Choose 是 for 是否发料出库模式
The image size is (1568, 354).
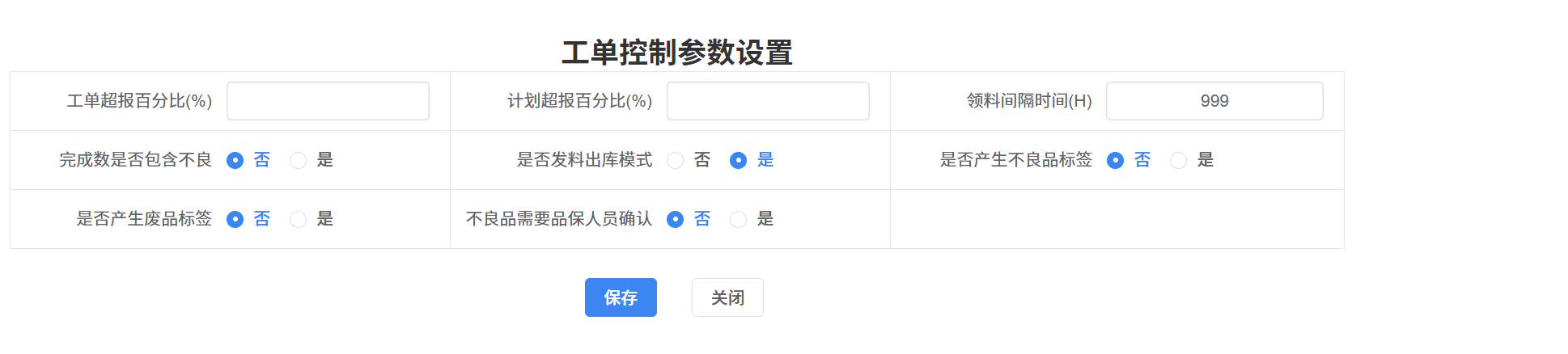pos(739,160)
